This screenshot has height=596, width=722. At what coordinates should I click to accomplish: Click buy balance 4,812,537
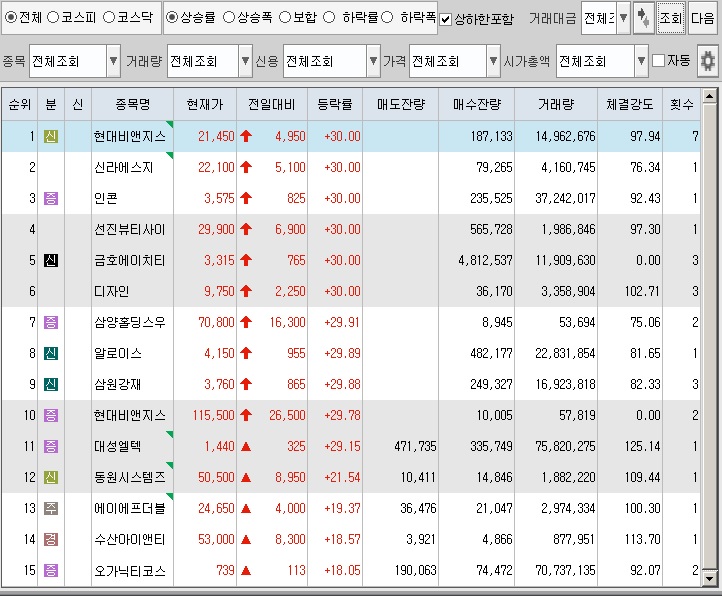(485, 260)
